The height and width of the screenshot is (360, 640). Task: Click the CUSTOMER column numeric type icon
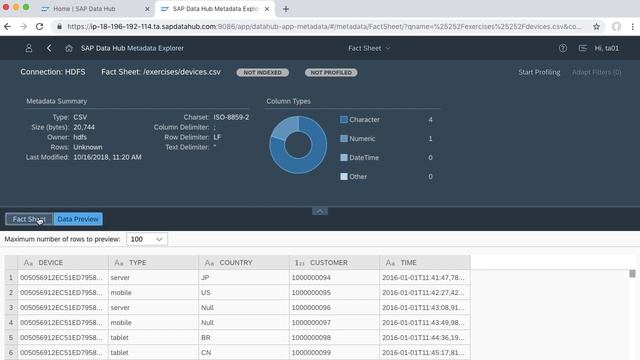pyautogui.click(x=300, y=263)
